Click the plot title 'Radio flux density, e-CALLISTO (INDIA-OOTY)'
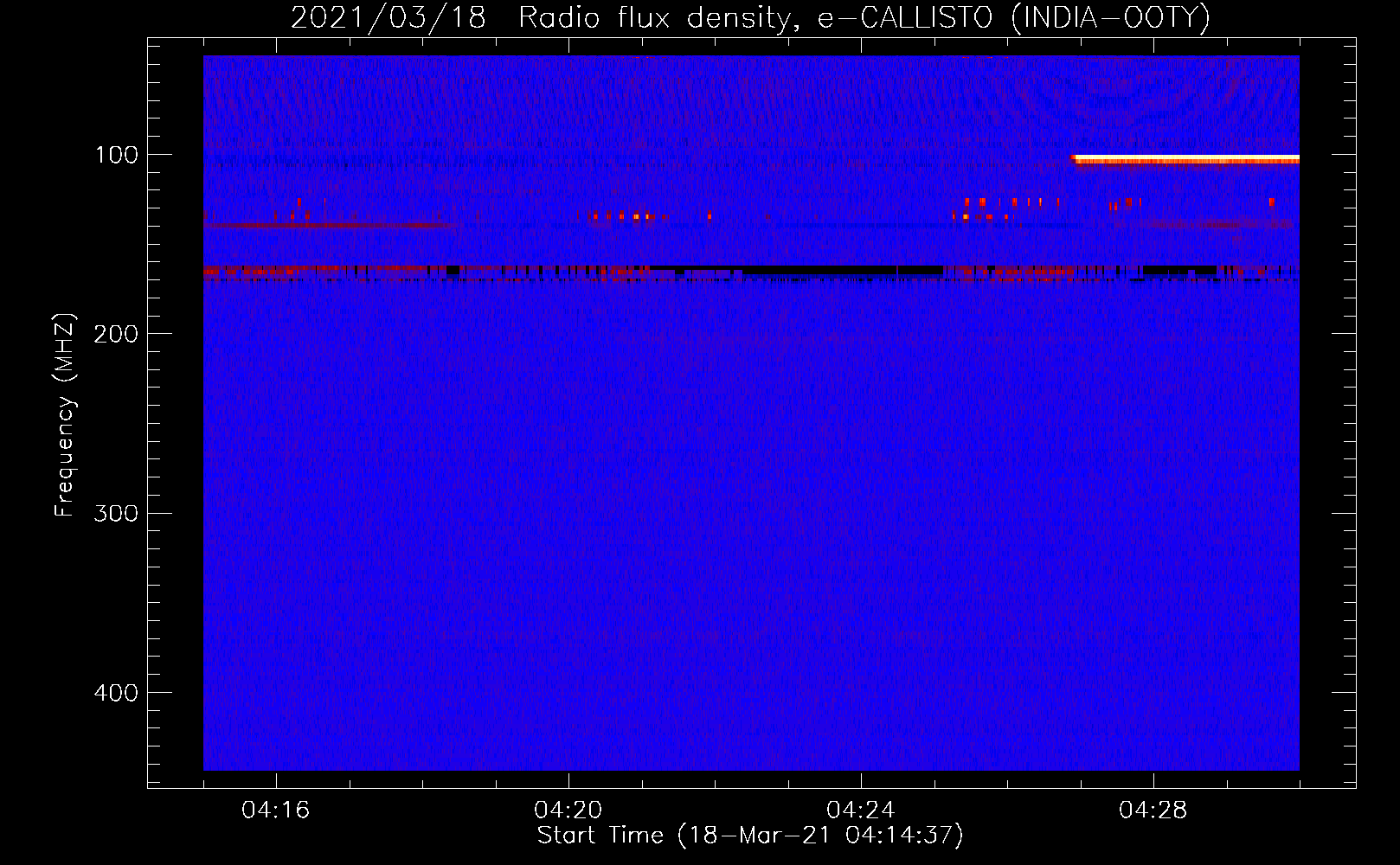1400x865 pixels. 864,18
